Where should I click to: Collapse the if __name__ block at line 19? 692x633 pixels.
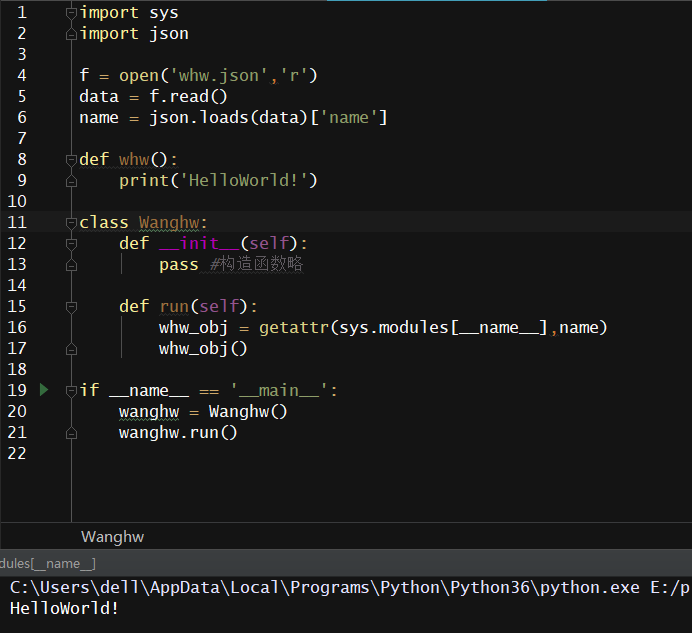[x=71, y=391]
